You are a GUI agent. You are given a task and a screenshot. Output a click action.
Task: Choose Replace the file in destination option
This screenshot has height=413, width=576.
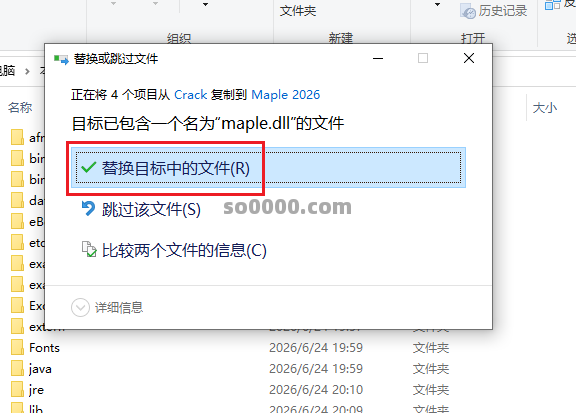tap(269, 168)
